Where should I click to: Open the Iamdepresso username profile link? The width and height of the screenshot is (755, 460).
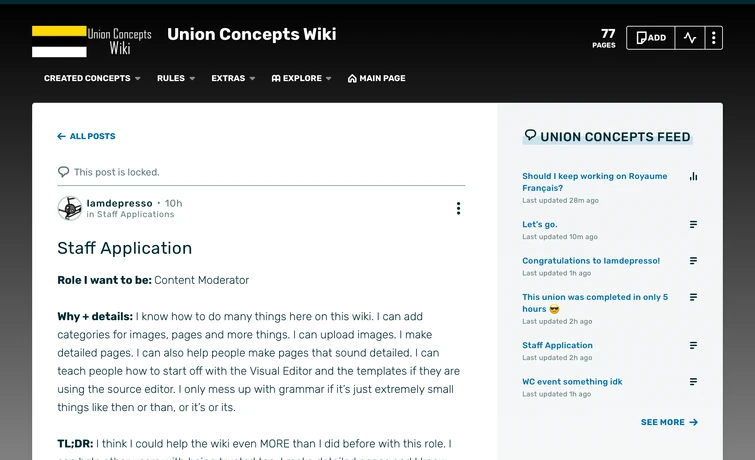119,203
